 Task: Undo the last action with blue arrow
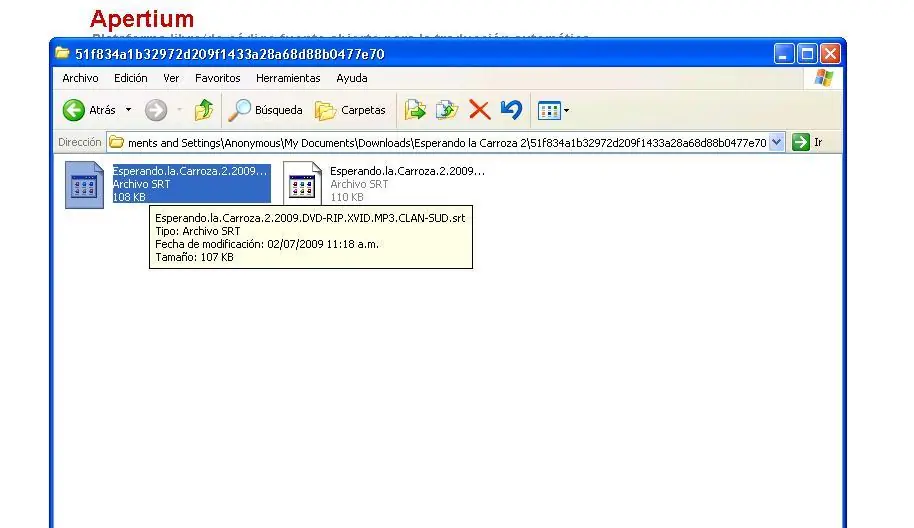[x=512, y=110]
